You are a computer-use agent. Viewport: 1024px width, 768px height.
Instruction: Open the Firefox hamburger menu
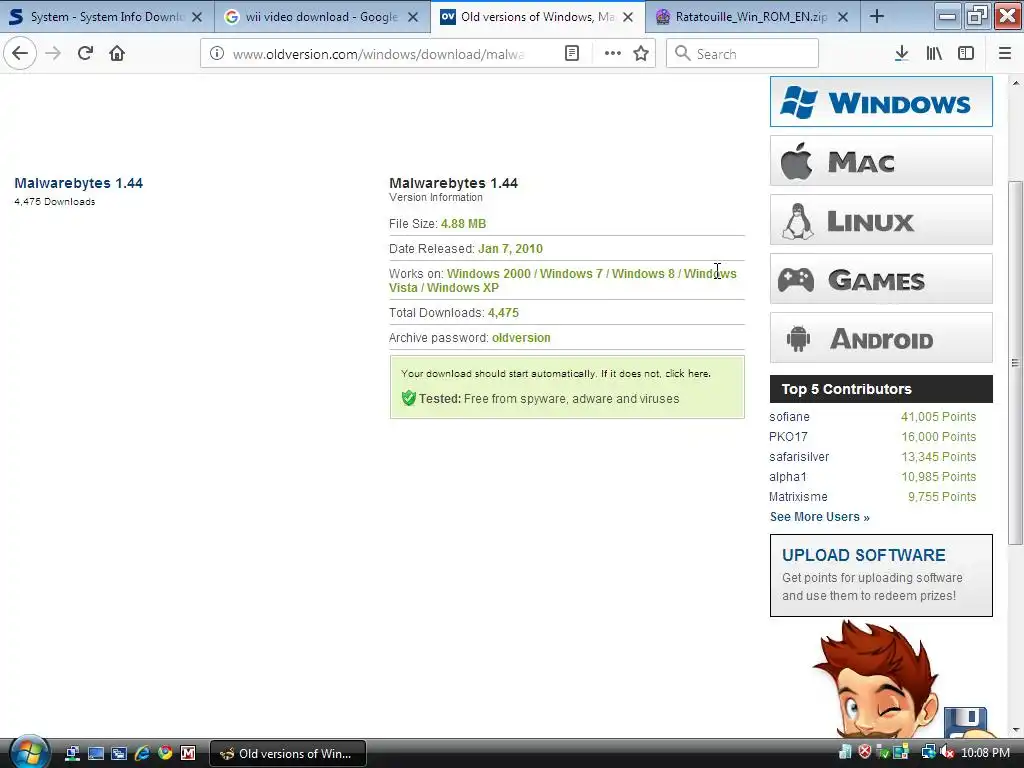click(1005, 54)
